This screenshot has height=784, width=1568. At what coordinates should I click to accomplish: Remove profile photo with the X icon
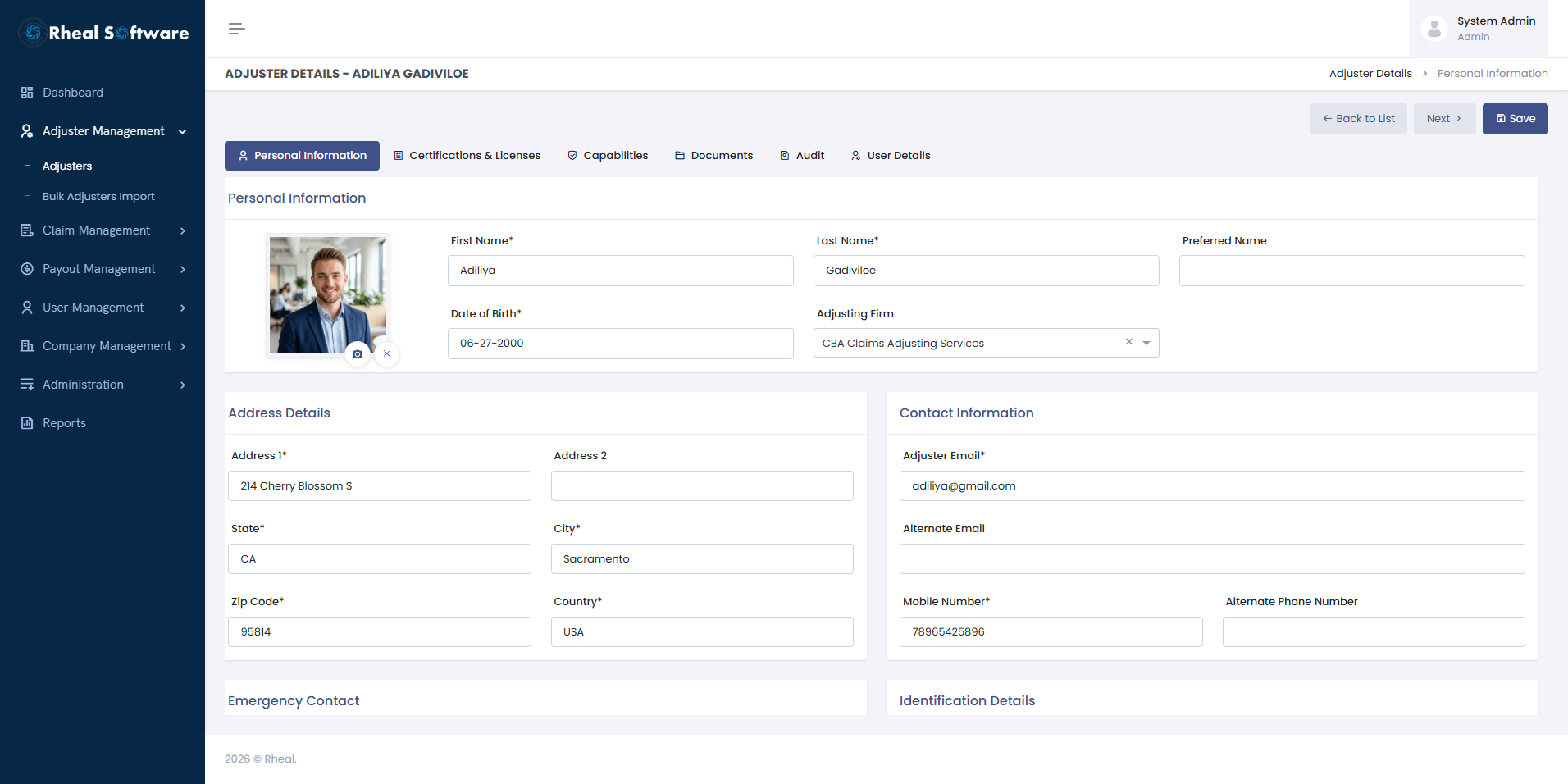click(387, 354)
